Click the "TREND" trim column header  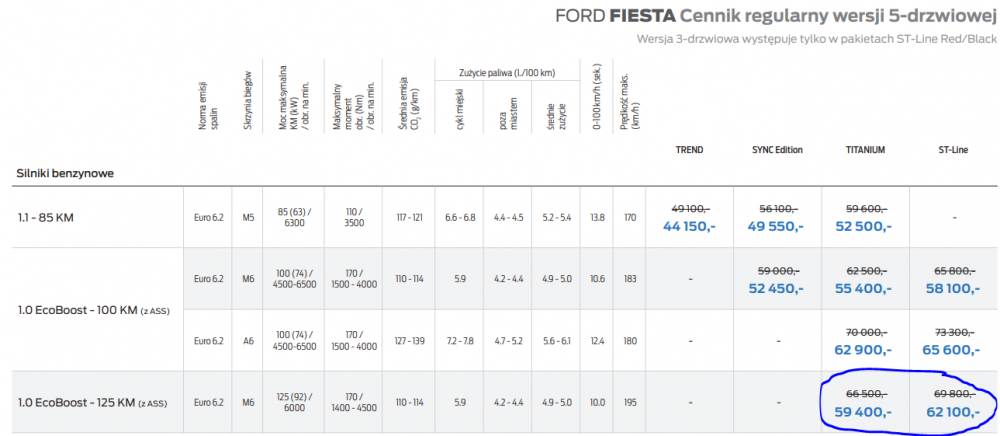[689, 150]
